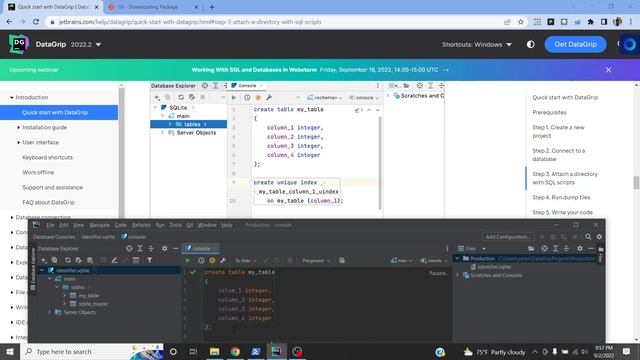Click Add Configuration... button in DataGrip
The height and width of the screenshot is (360, 640).
(x=508, y=237)
